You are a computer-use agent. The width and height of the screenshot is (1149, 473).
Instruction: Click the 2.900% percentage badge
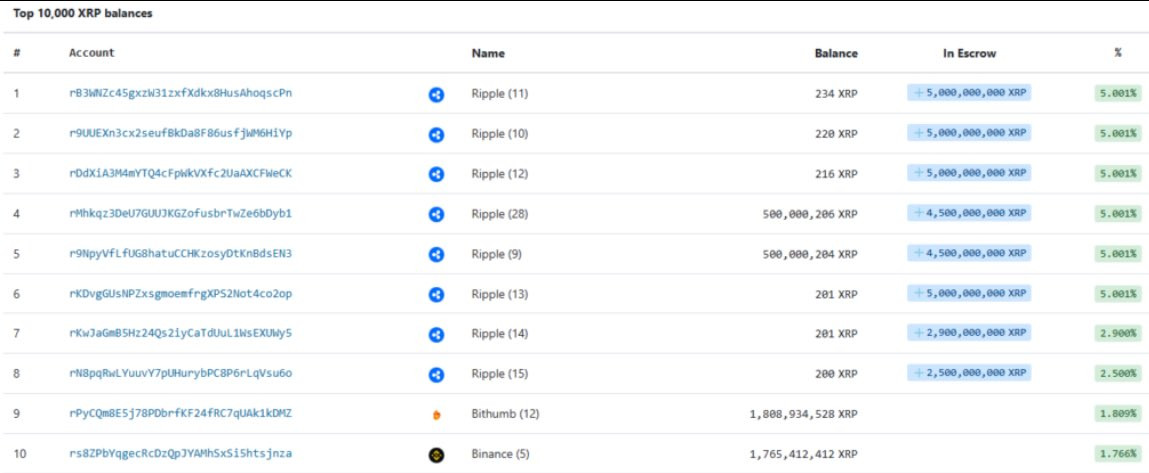pyautogui.click(x=1117, y=333)
